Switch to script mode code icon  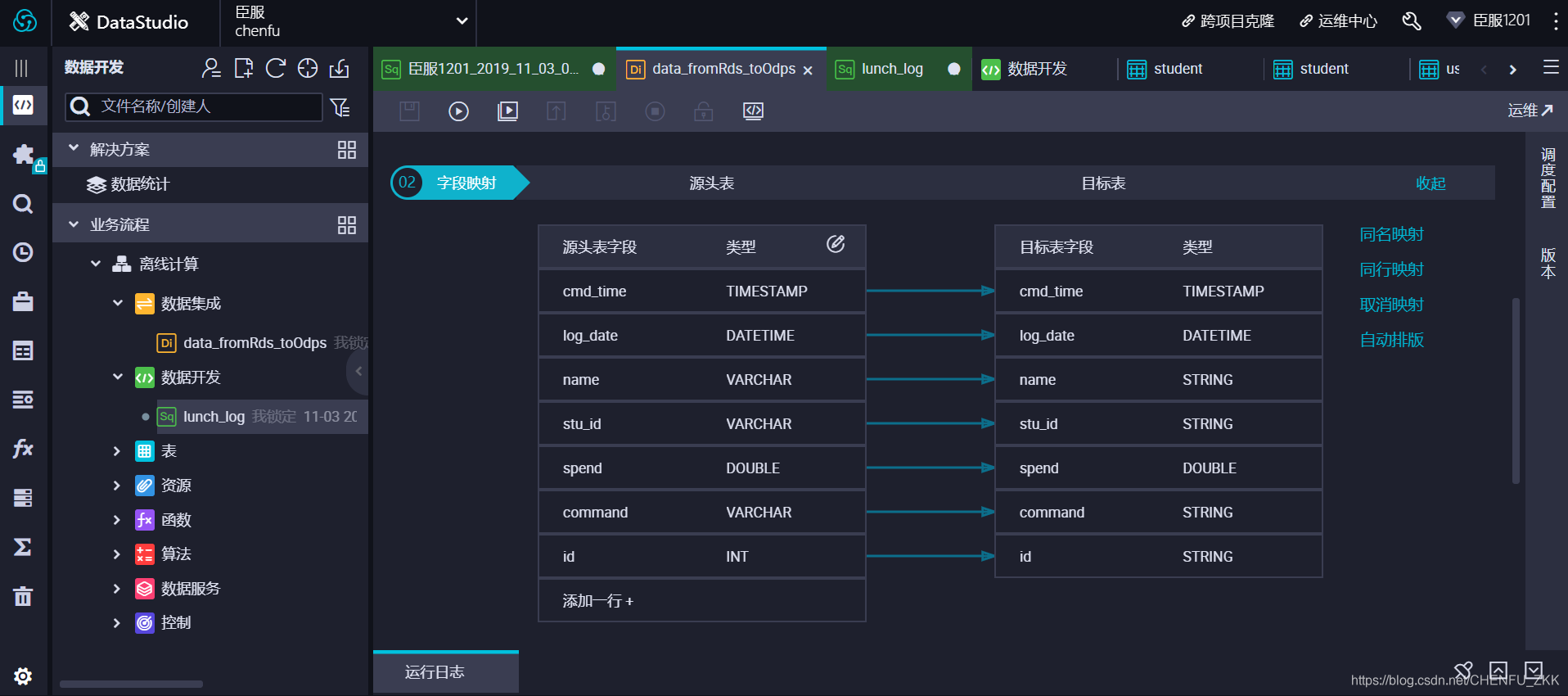[x=753, y=111]
